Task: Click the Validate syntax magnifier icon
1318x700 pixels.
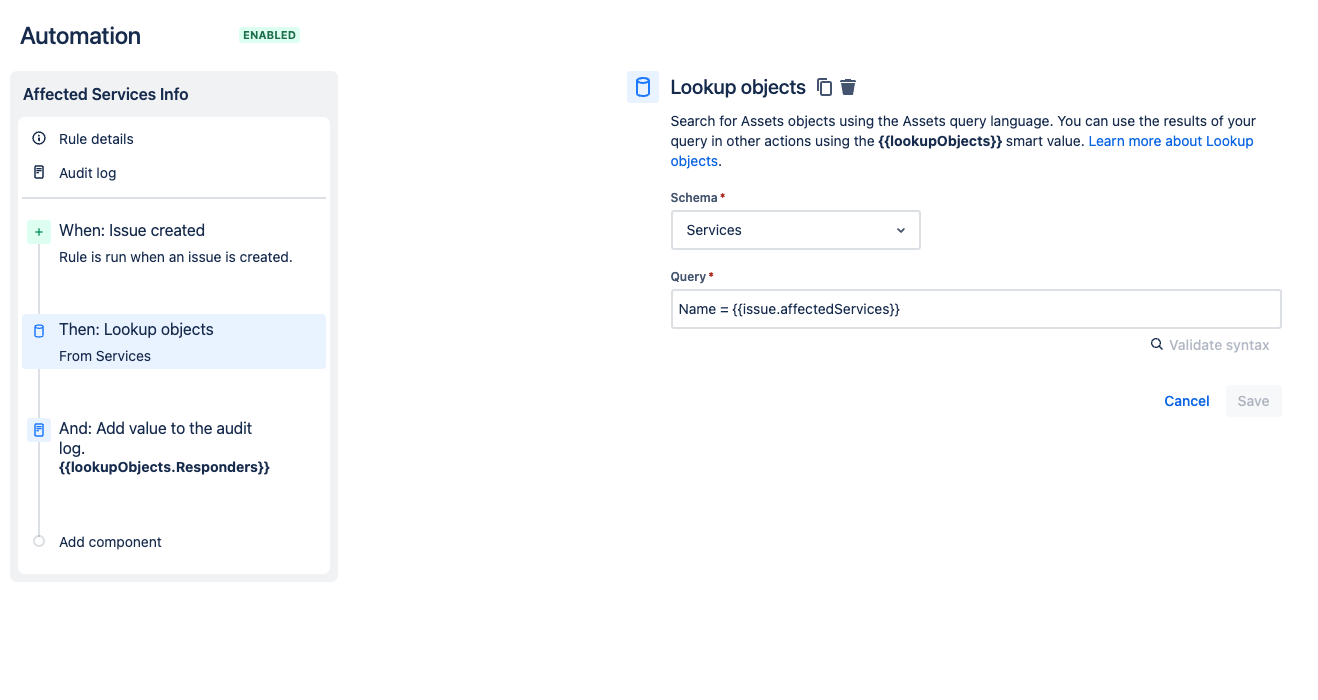Action: pos(1157,344)
